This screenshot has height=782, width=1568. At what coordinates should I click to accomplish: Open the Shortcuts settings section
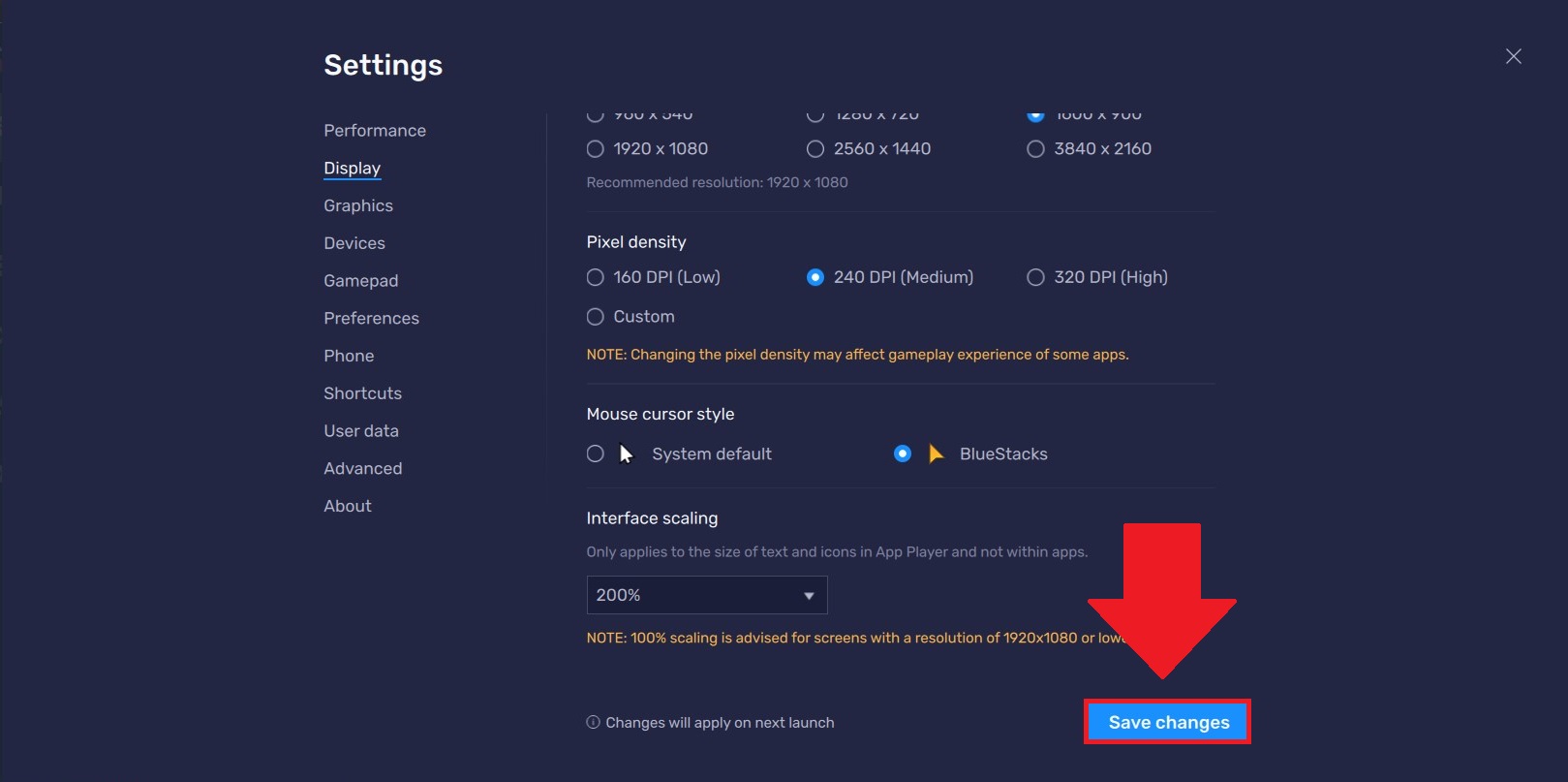[x=362, y=393]
